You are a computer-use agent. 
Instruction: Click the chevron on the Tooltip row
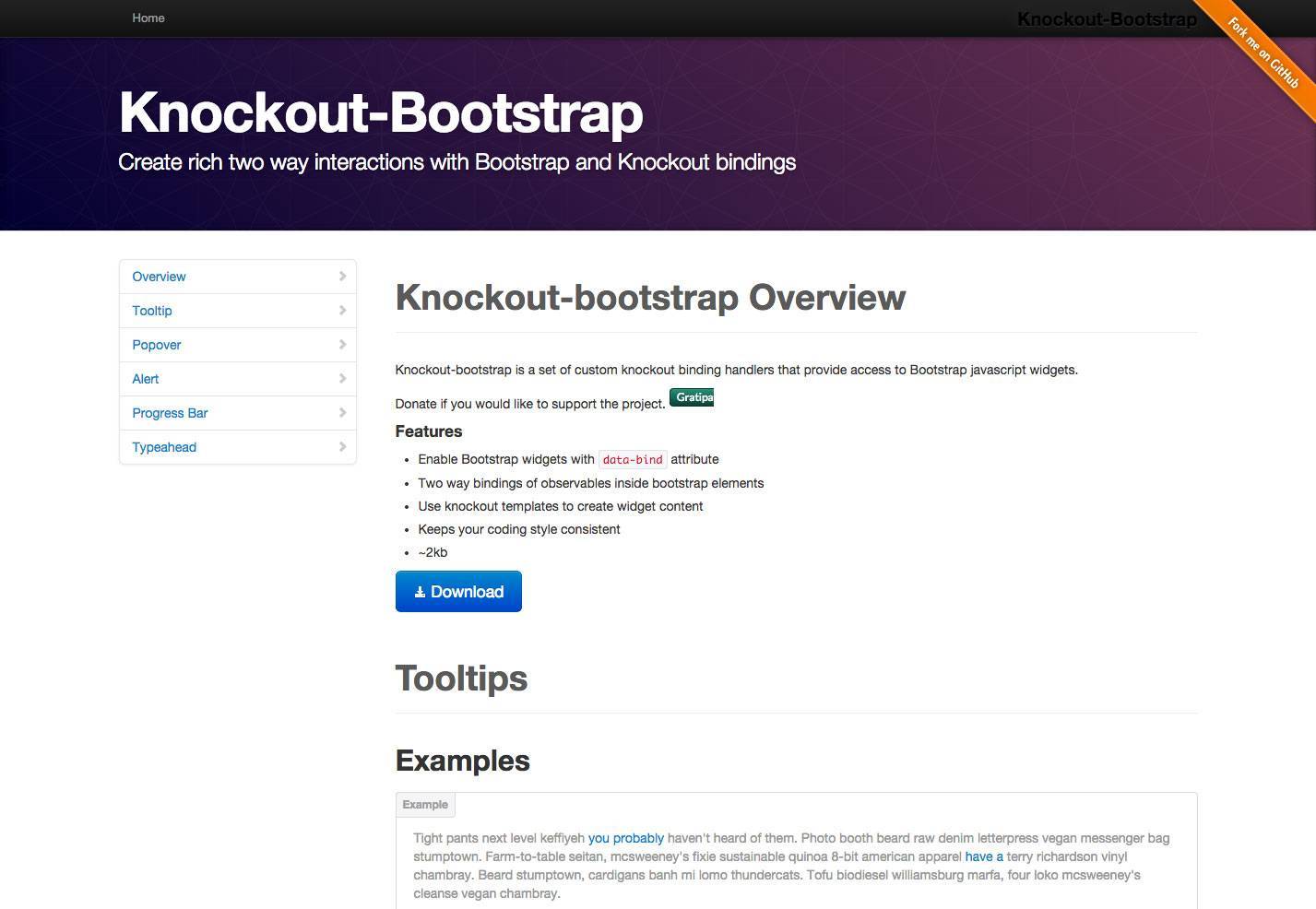342,310
